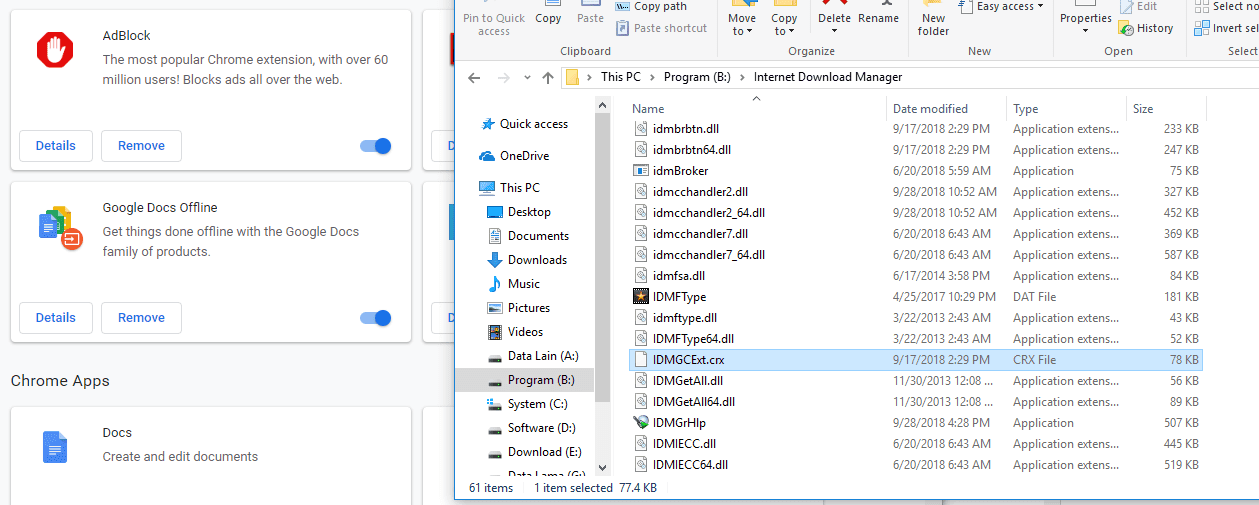Select idmfsa.dll file row

tap(915, 276)
